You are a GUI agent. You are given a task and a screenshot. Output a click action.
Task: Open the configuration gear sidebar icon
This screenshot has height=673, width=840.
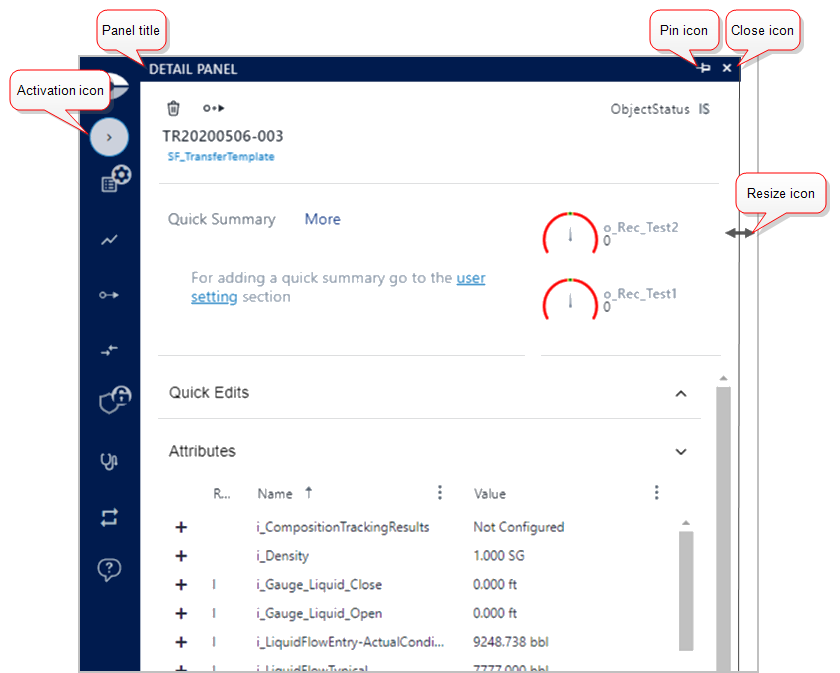pyautogui.click(x=116, y=181)
